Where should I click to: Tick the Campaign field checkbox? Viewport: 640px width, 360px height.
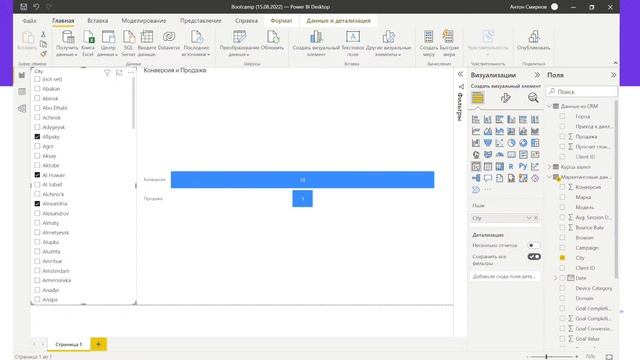562,248
